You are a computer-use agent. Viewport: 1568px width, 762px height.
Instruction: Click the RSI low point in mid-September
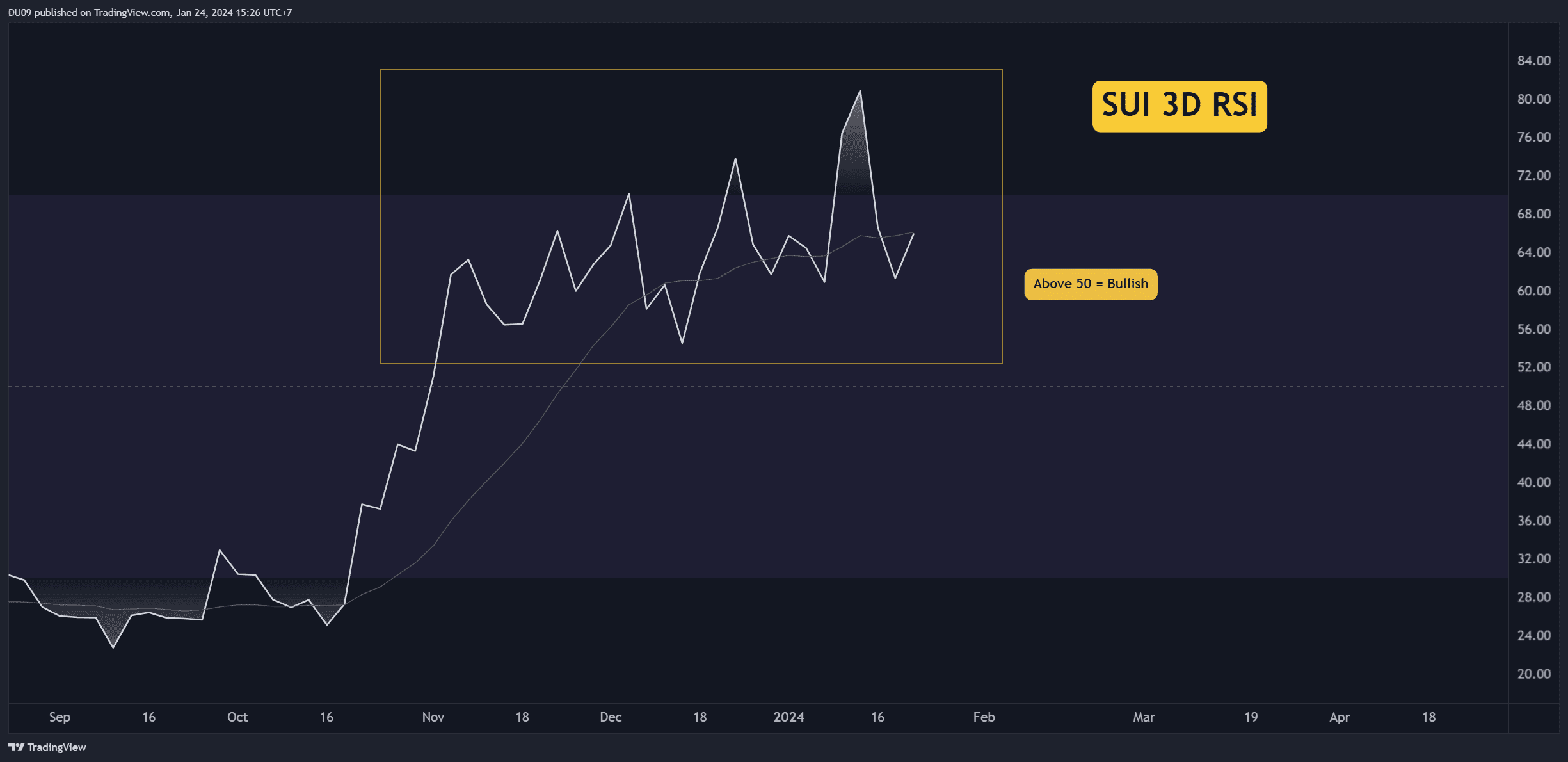pyautogui.click(x=113, y=647)
